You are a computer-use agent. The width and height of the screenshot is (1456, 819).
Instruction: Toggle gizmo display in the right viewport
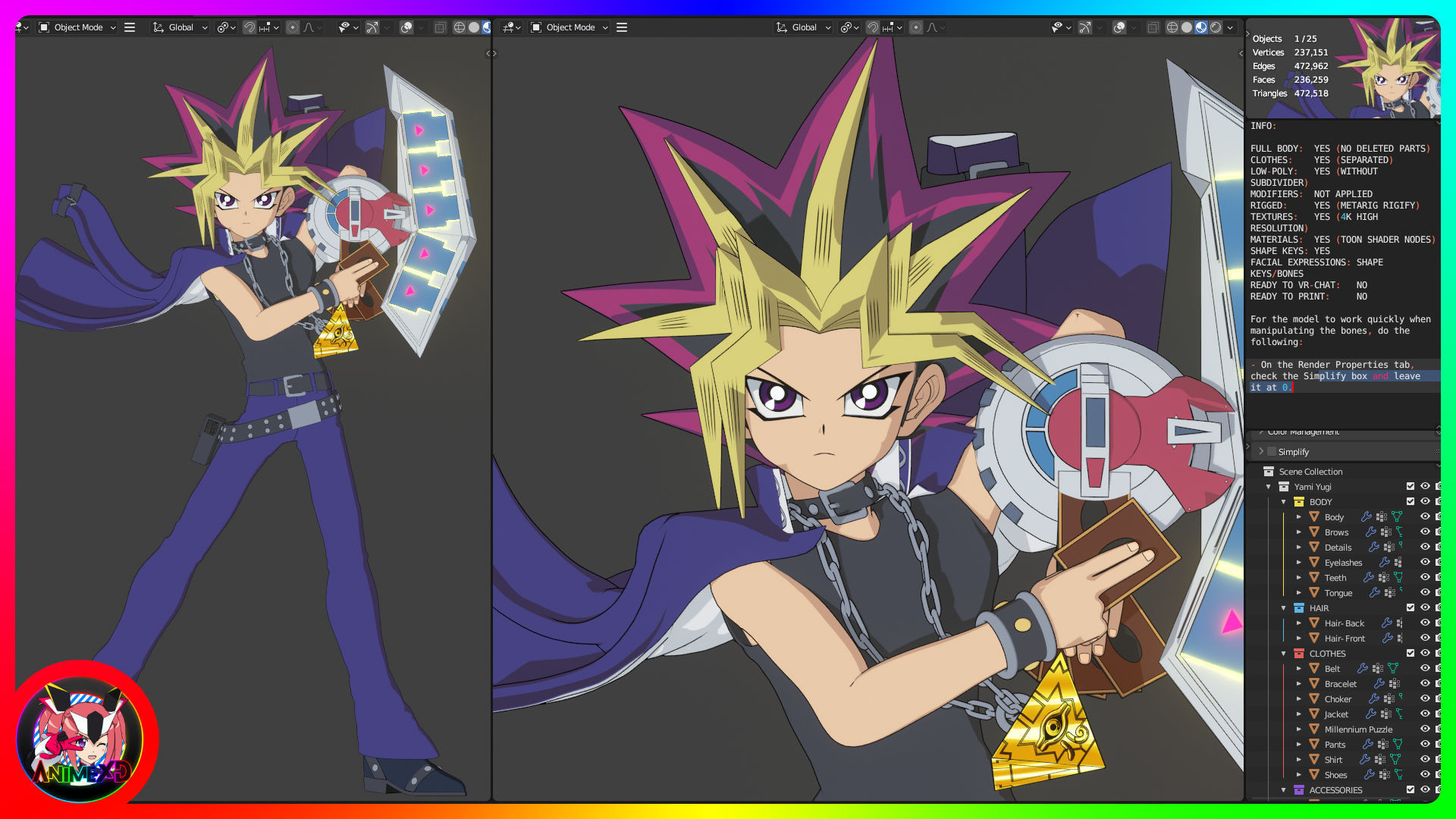tap(1085, 27)
